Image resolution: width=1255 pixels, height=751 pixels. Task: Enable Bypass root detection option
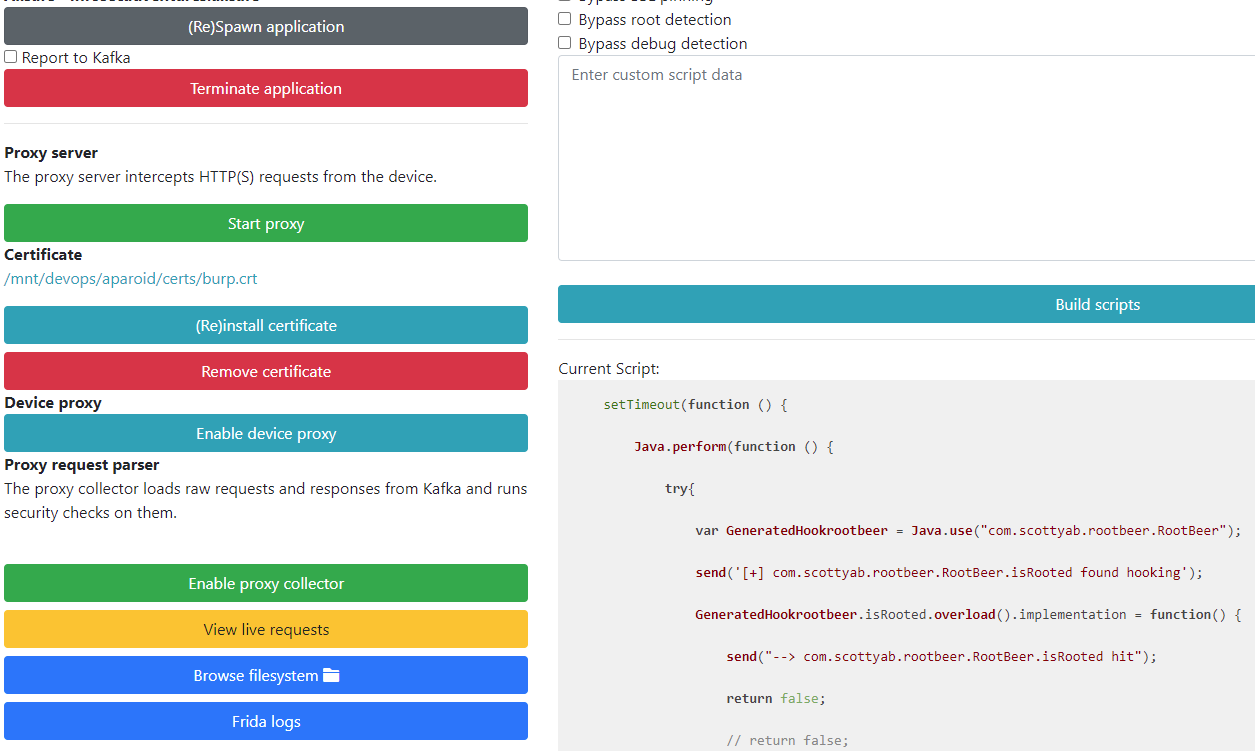(x=565, y=20)
